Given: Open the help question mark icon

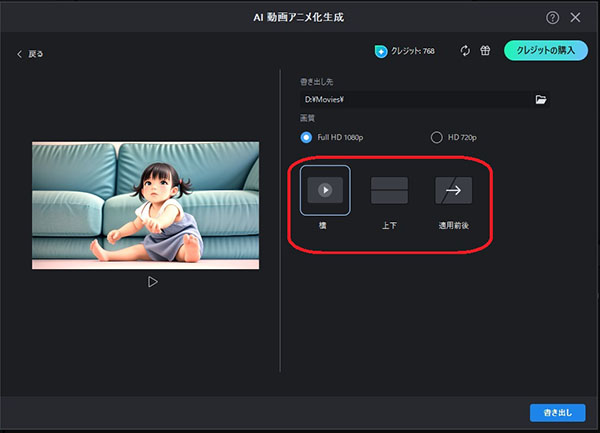Looking at the screenshot, I should 552,18.
